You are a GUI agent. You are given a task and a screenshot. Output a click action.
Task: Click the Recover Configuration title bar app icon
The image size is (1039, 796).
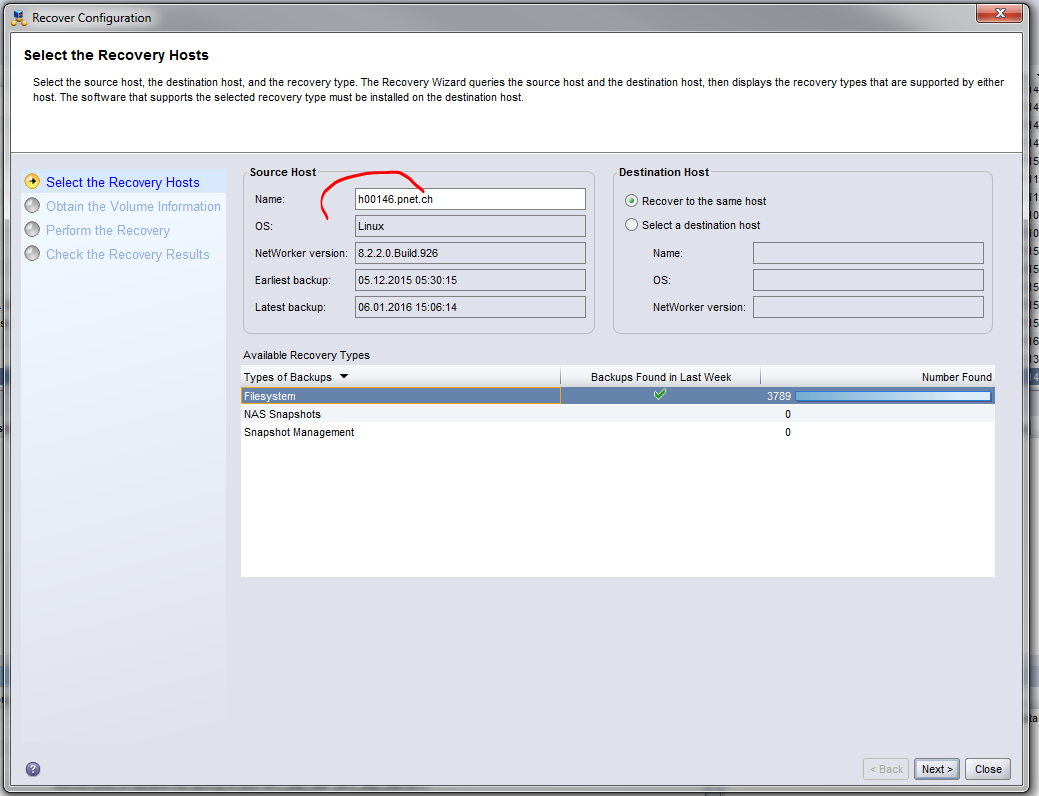click(x=19, y=18)
